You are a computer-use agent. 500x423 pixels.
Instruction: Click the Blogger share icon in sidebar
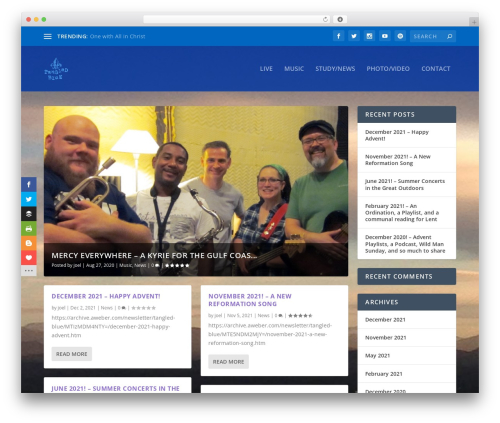coord(29,243)
